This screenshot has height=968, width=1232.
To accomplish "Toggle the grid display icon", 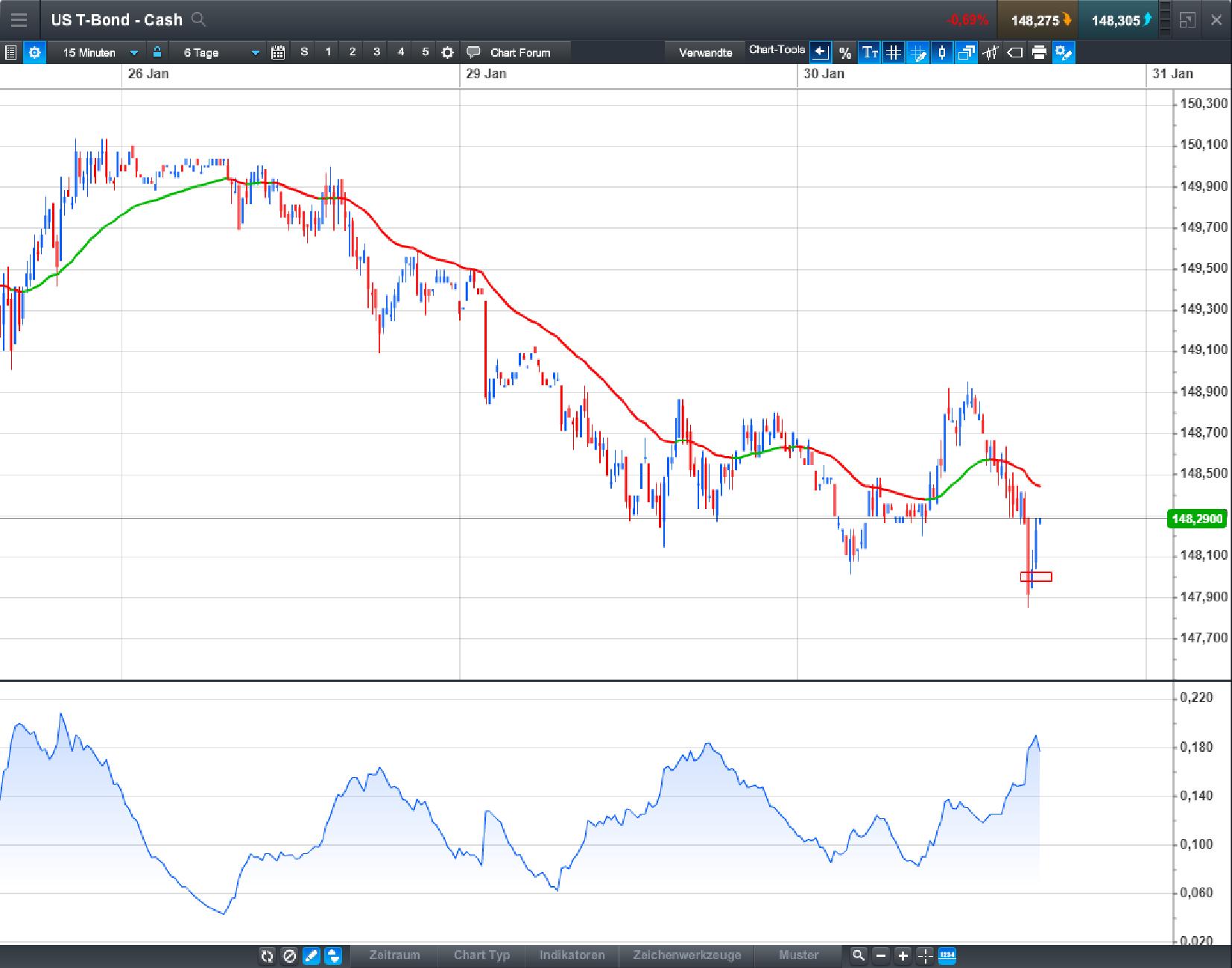I will point(893,53).
